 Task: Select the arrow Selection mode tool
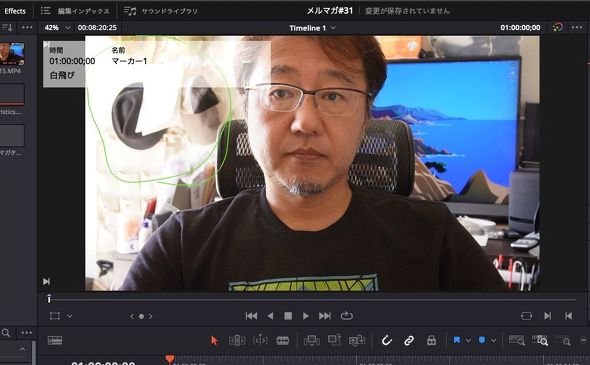[x=214, y=341]
